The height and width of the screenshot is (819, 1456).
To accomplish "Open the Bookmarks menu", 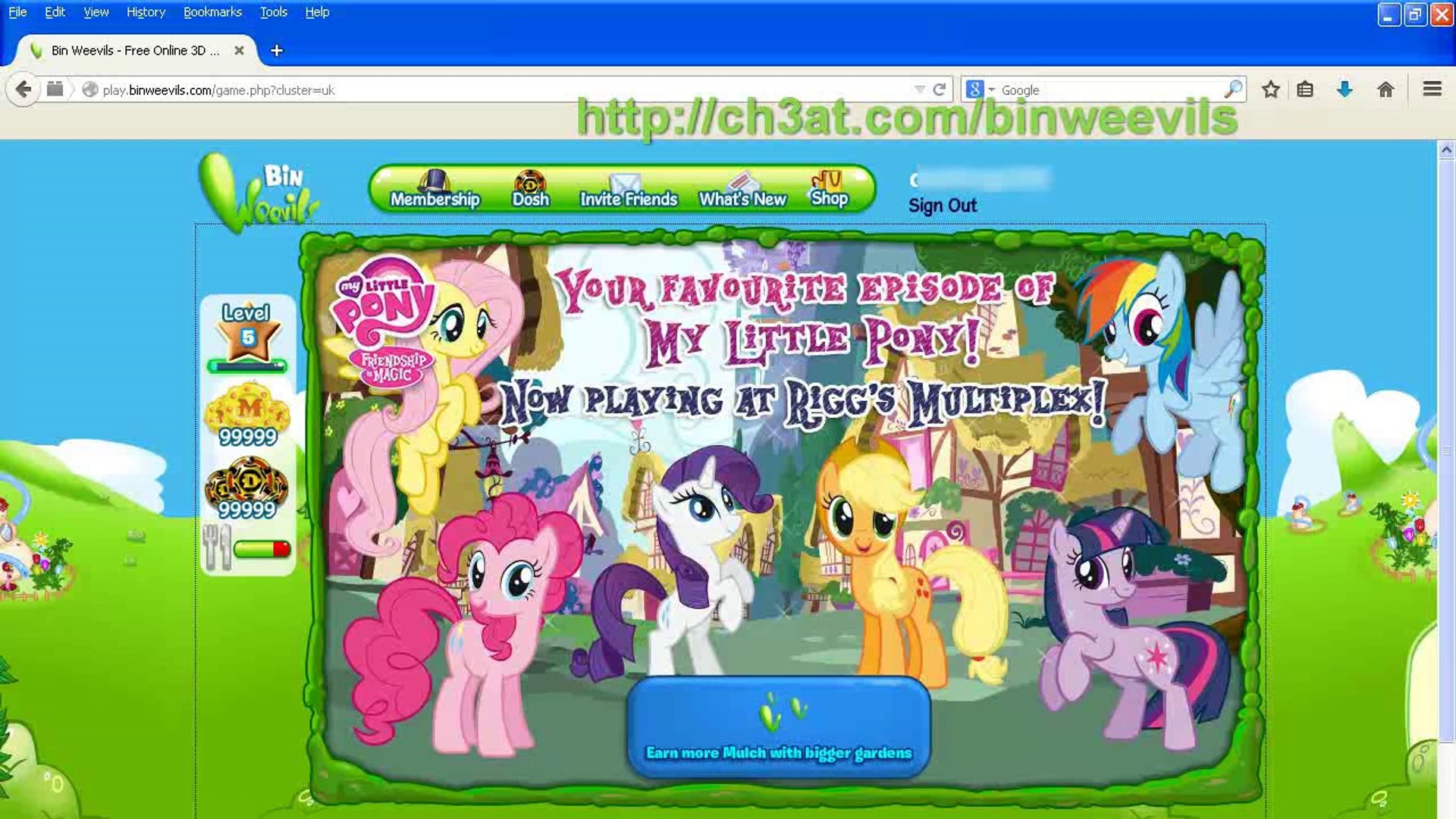I will pyautogui.click(x=212, y=12).
